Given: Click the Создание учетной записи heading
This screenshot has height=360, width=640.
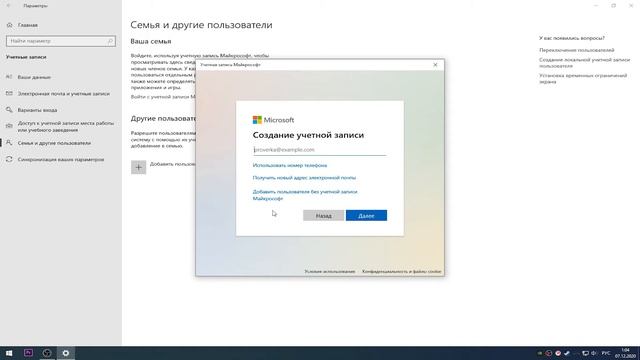Looking at the screenshot, I should click(308, 135).
